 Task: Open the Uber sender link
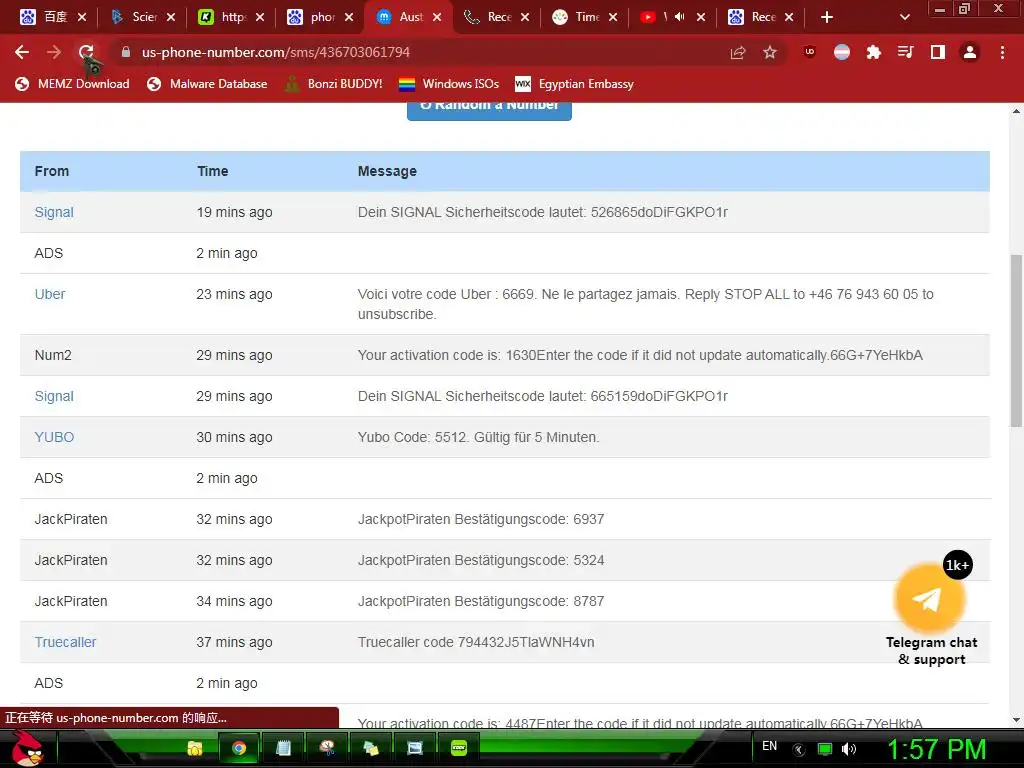tap(50, 294)
